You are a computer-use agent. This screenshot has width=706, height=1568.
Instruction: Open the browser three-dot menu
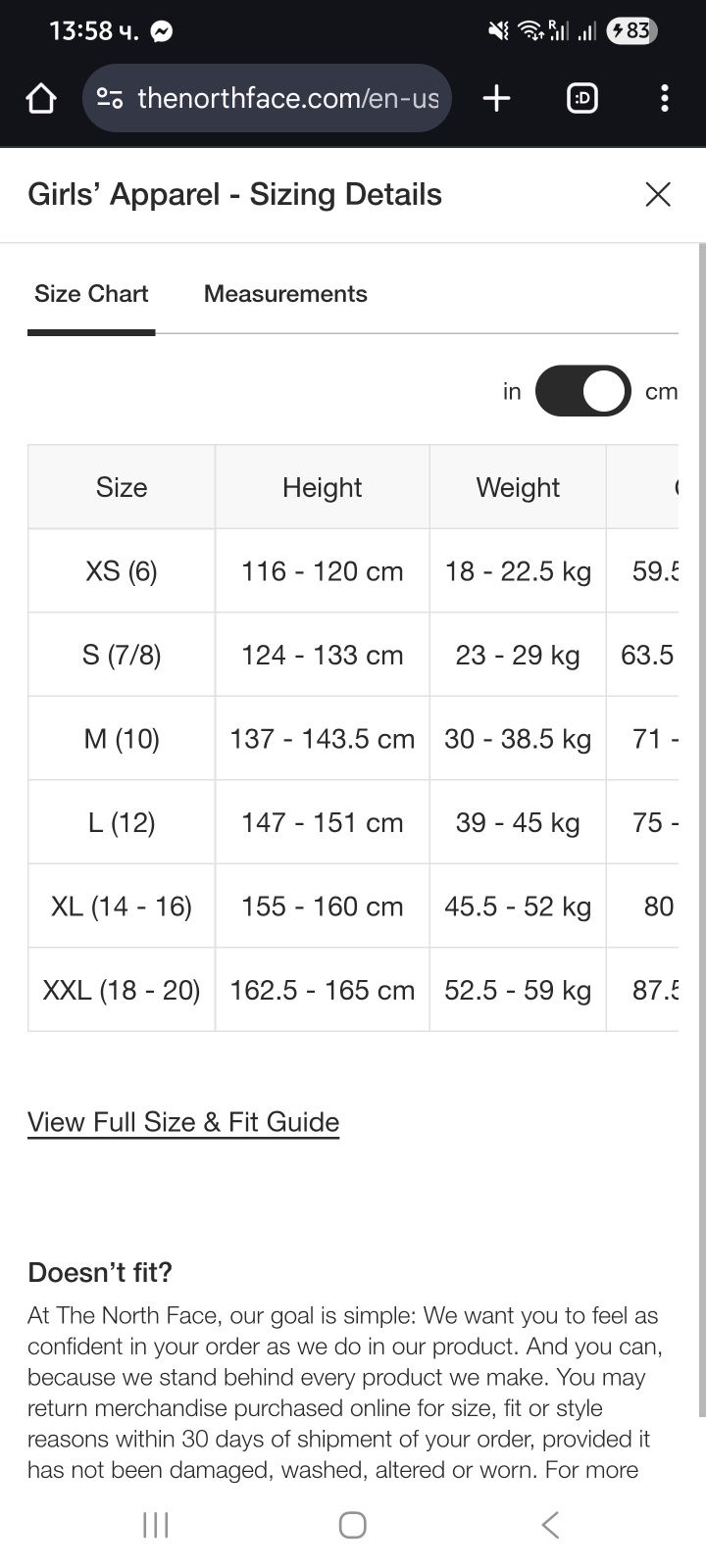[x=665, y=98]
